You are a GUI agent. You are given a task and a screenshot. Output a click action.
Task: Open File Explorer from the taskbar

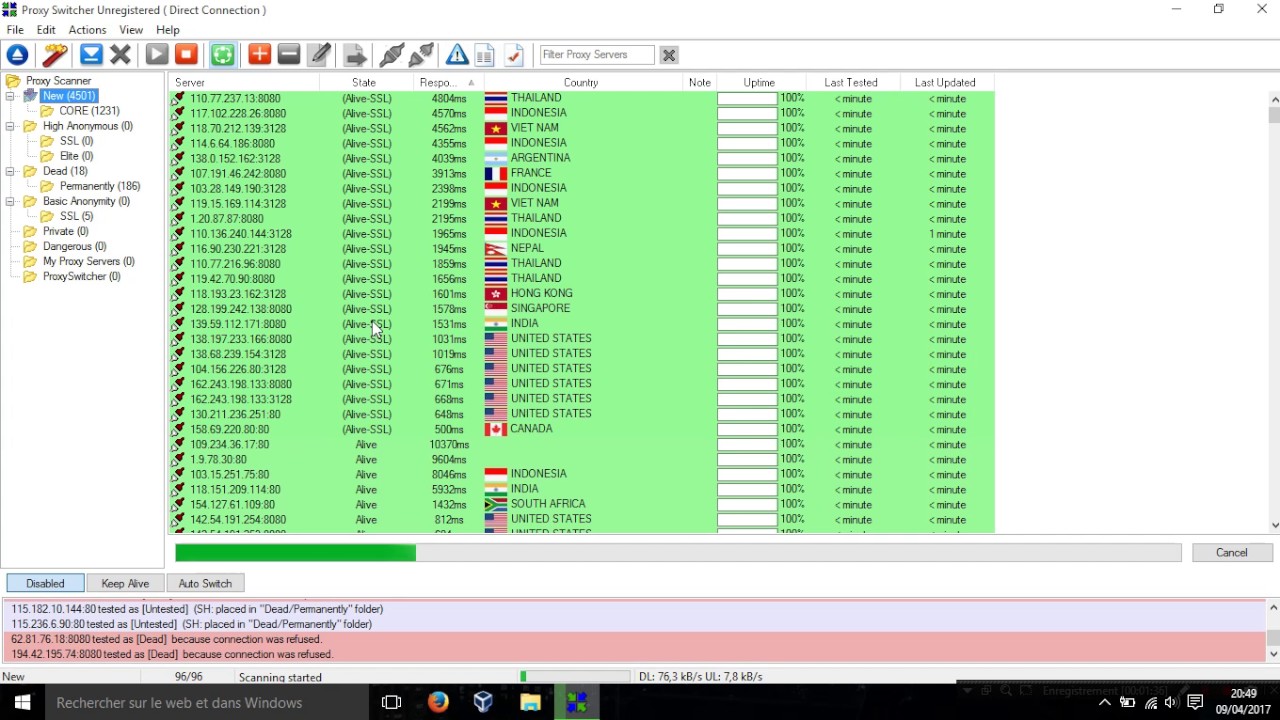point(530,702)
